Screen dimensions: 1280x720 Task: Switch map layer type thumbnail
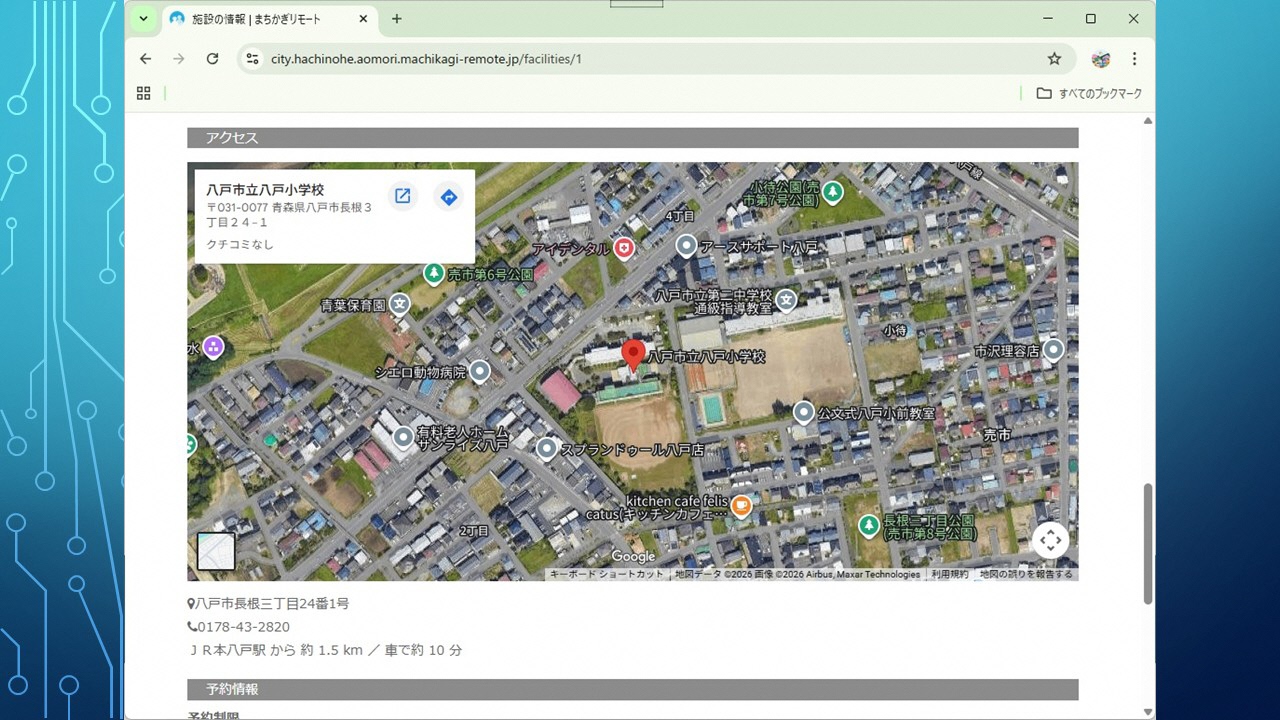pyautogui.click(x=216, y=551)
